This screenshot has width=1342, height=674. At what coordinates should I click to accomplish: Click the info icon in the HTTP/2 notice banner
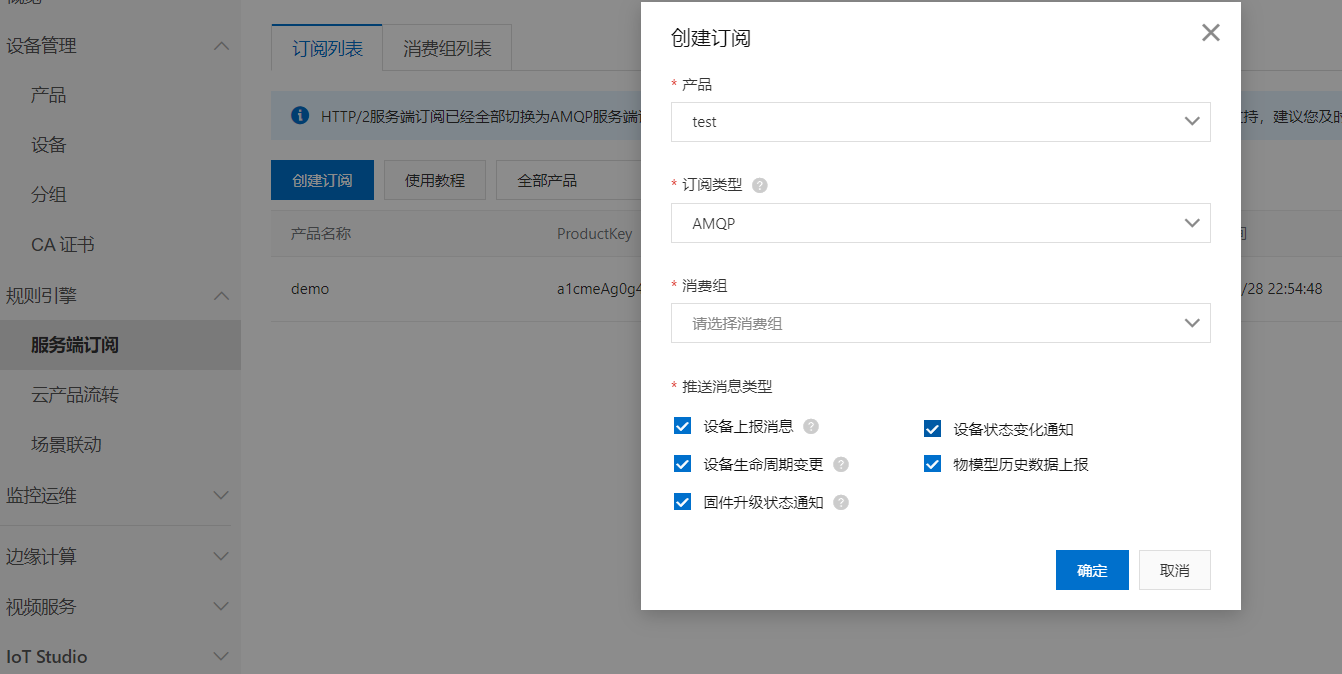click(x=299, y=113)
